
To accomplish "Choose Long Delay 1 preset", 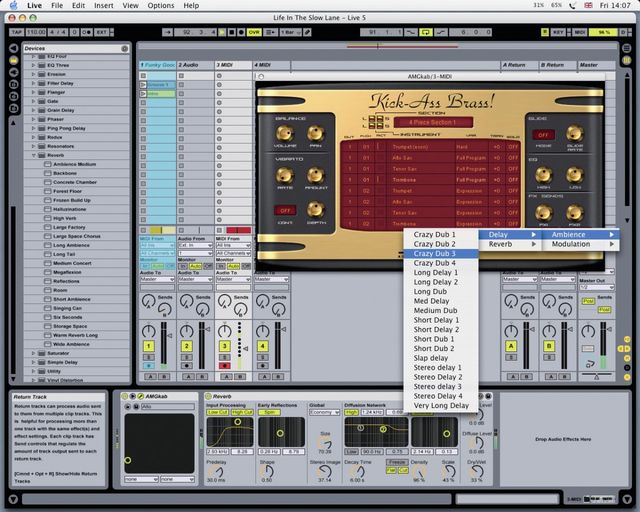I will tap(441, 272).
